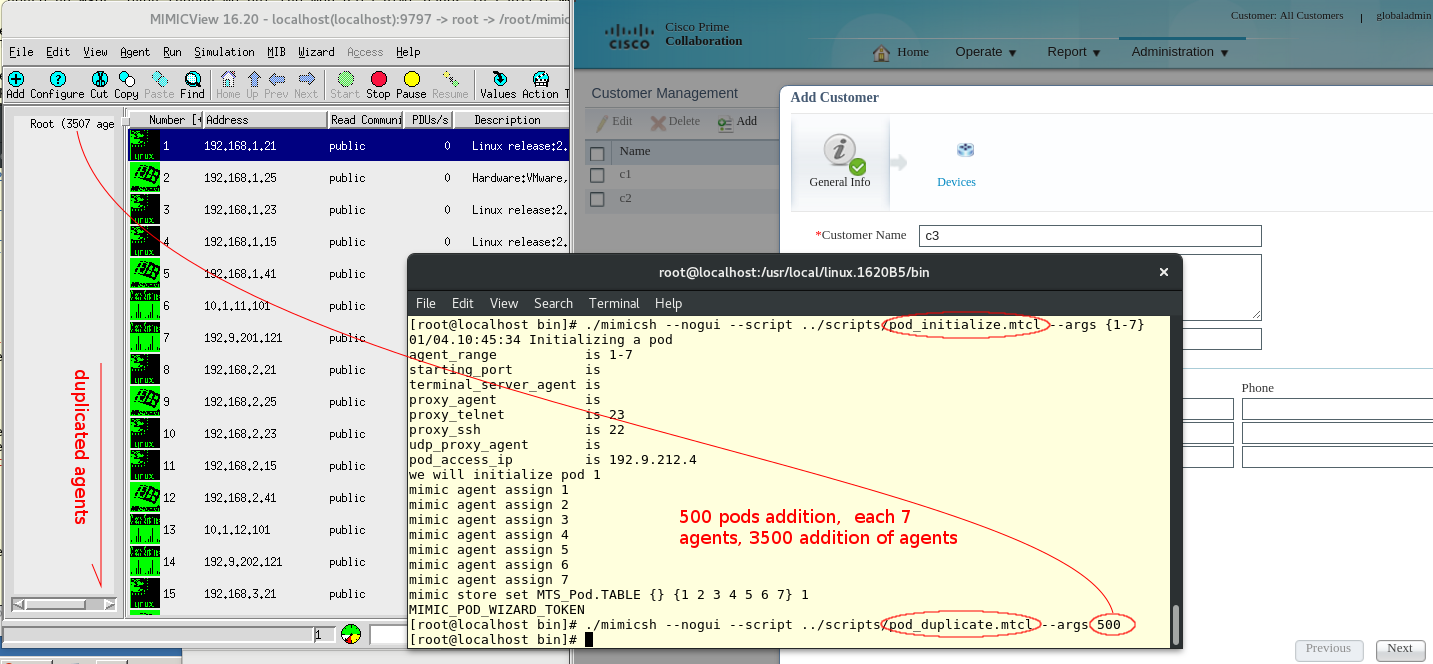Click the globaladmin user link

point(1403,16)
